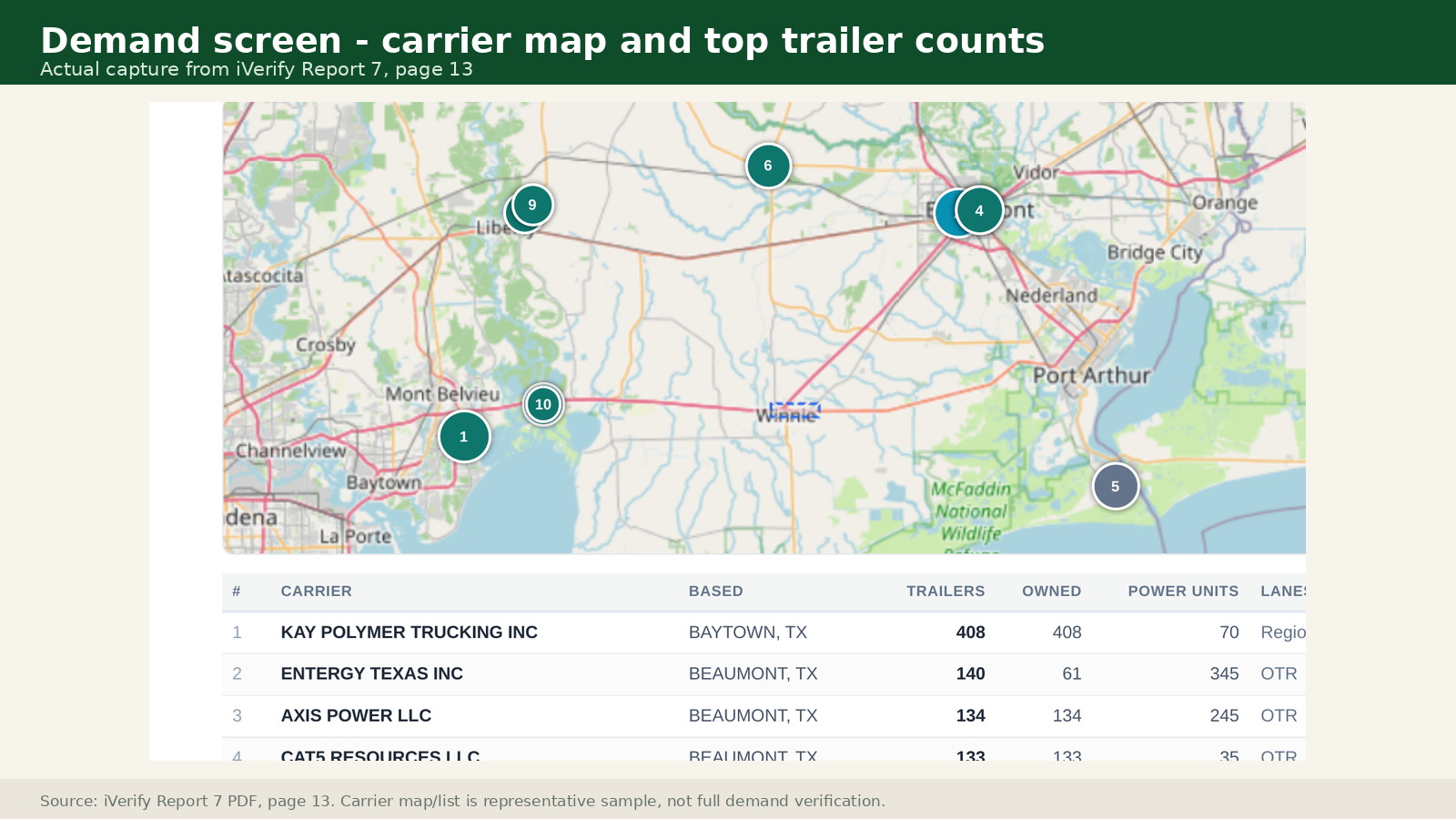This screenshot has width=1456, height=819.
Task: Select KAY POLYMER TRUCKING INC carrier name
Action: (x=409, y=632)
